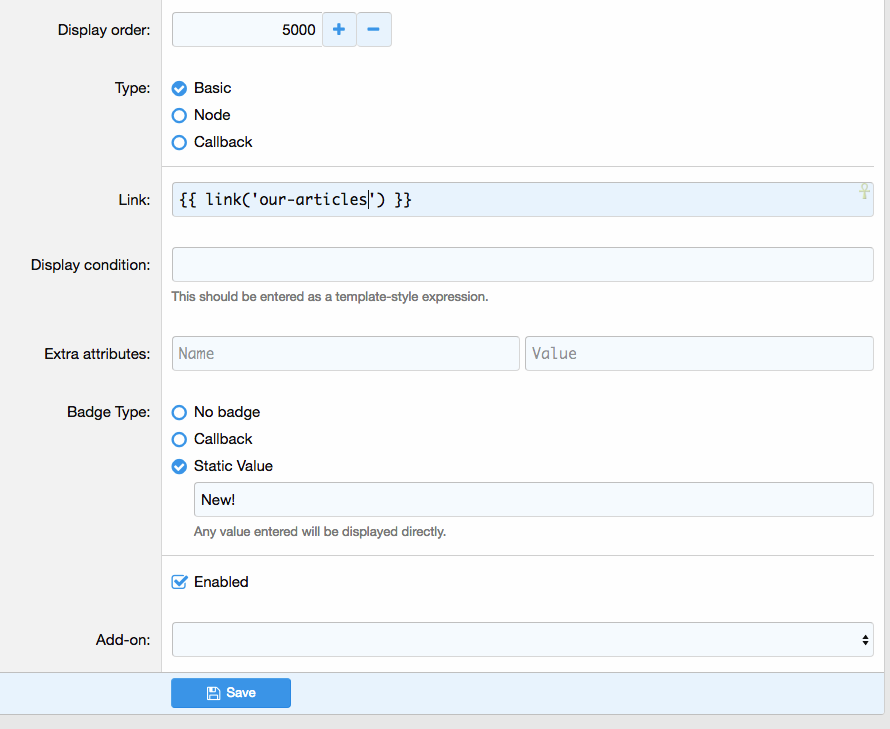
Task: Select Static Value badge type
Action: [180, 466]
